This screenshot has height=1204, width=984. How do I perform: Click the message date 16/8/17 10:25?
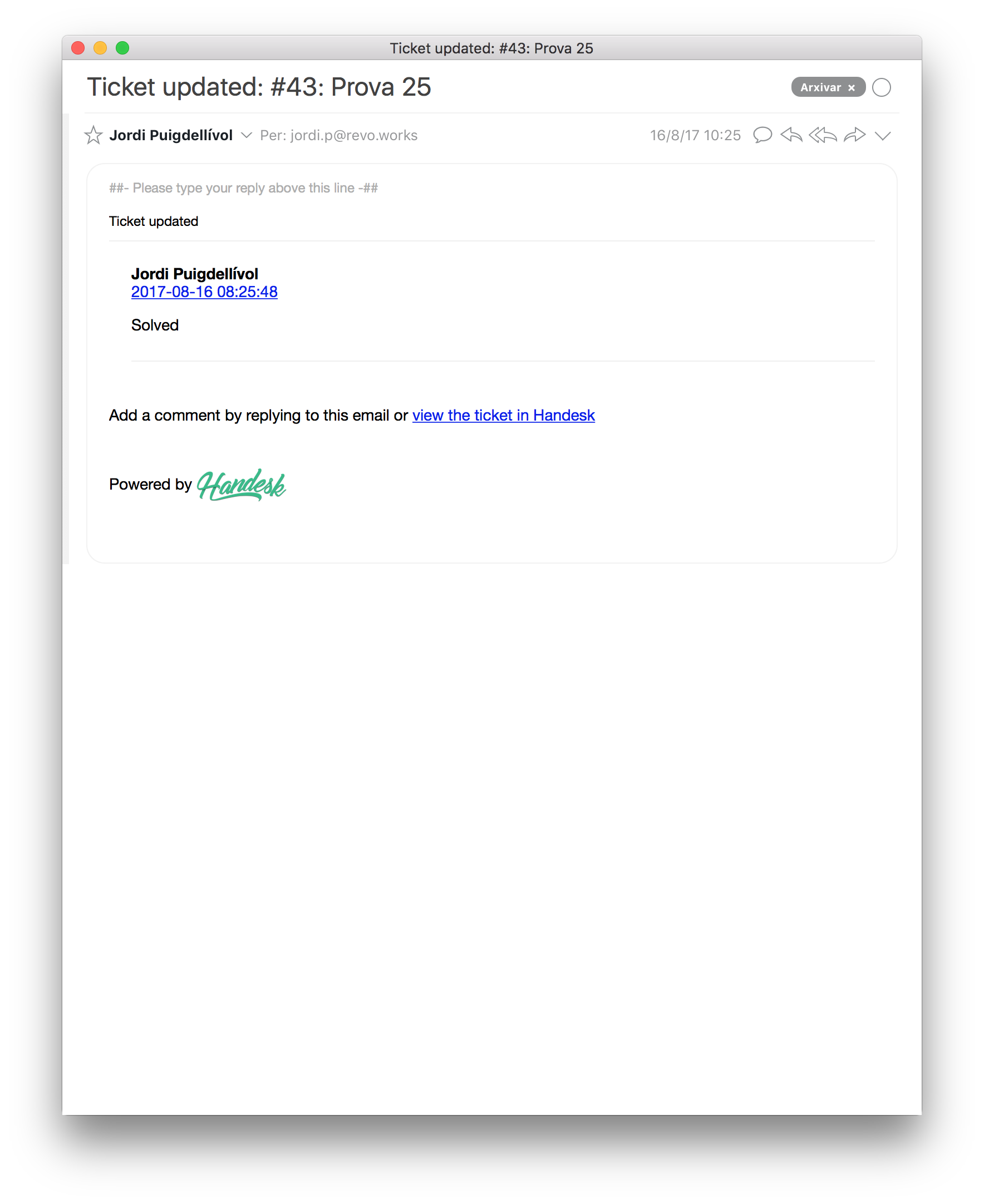click(x=696, y=135)
